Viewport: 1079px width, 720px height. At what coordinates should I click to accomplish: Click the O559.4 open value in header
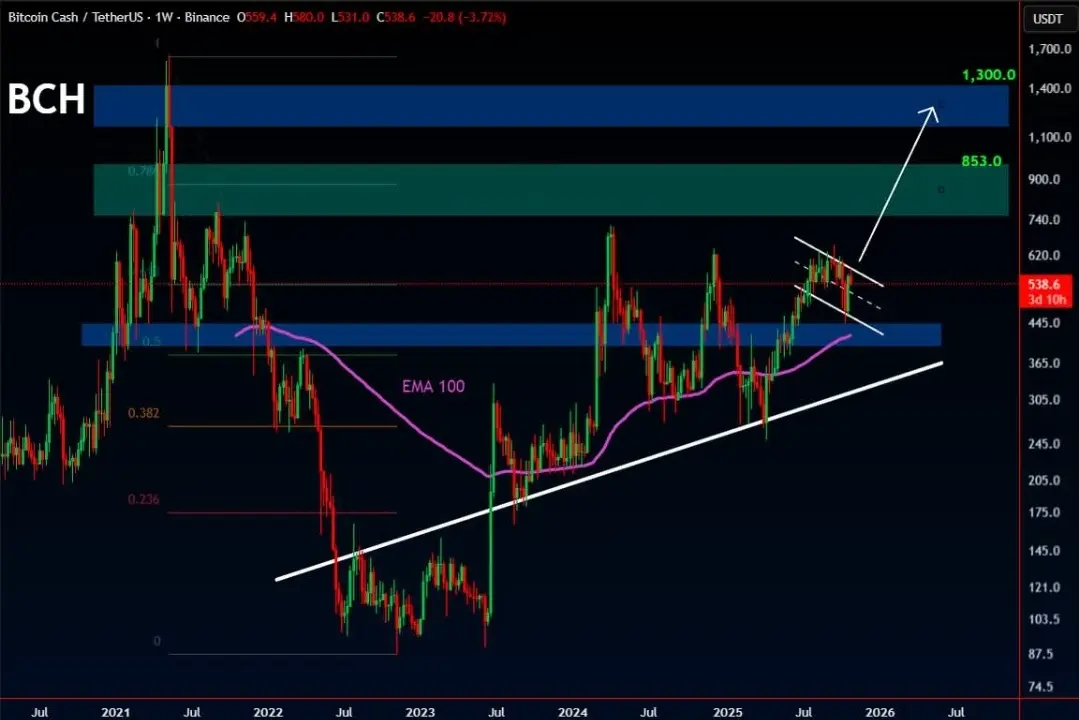(257, 17)
